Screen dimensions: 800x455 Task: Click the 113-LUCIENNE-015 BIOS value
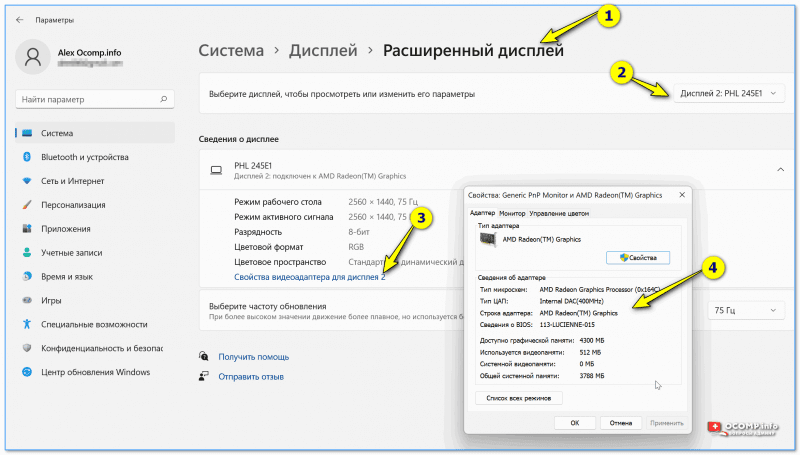[x=567, y=324]
